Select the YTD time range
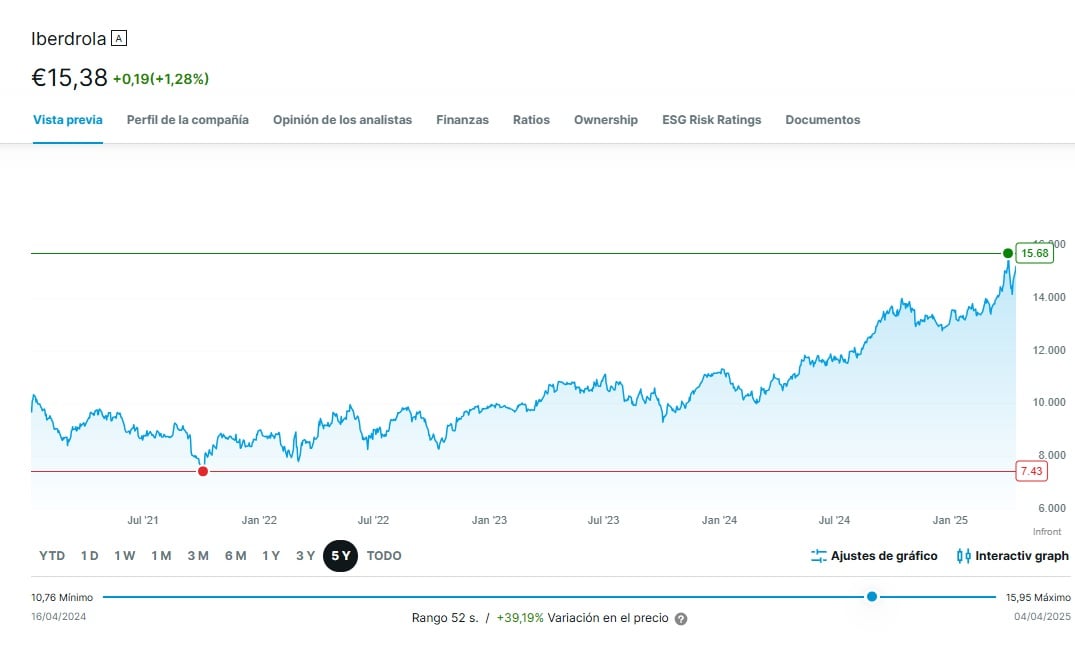 tap(52, 556)
